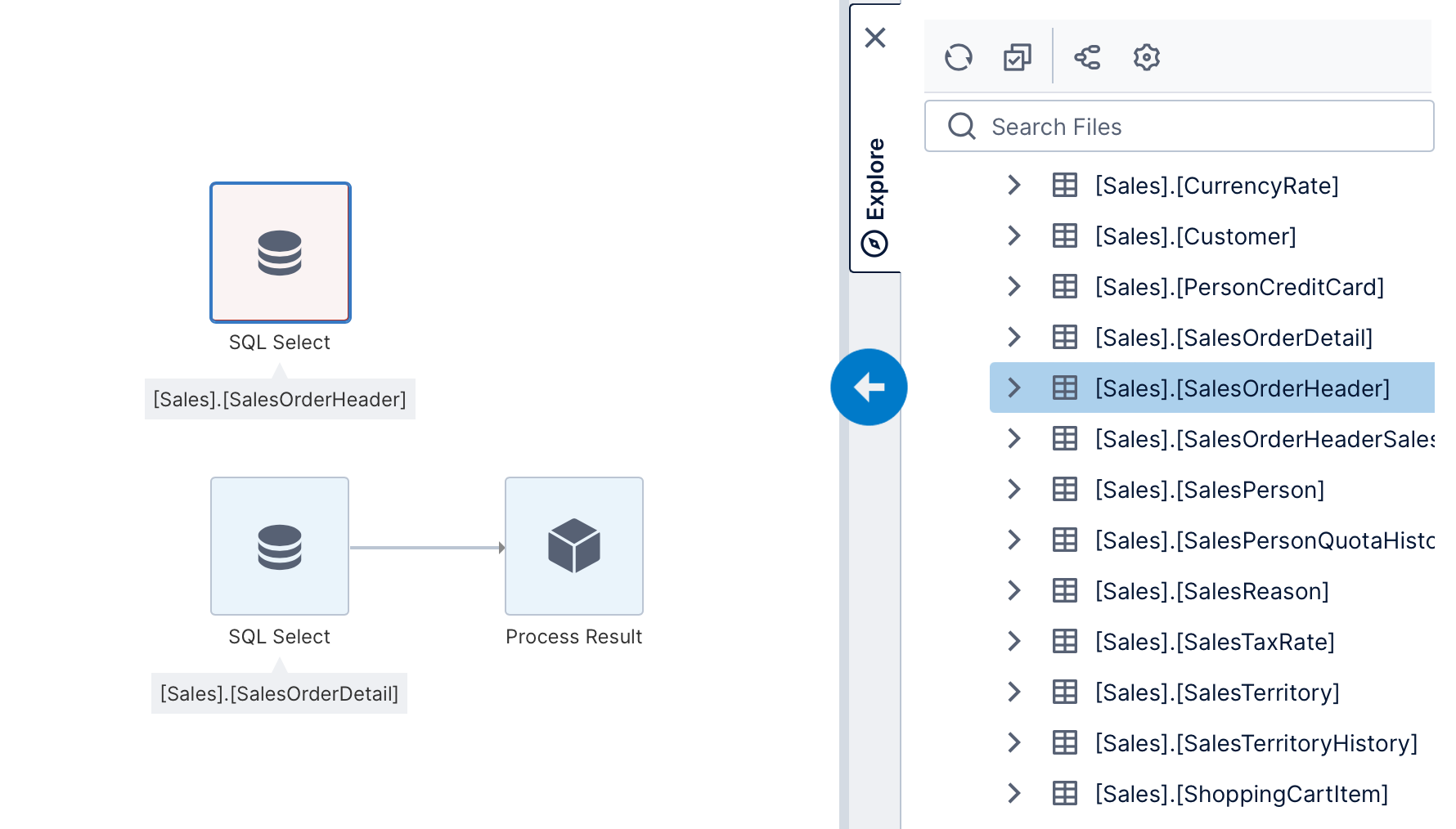Select the SQL Select node for SalesOrderDetail
This screenshot has height=829, width=1456.
(x=280, y=546)
